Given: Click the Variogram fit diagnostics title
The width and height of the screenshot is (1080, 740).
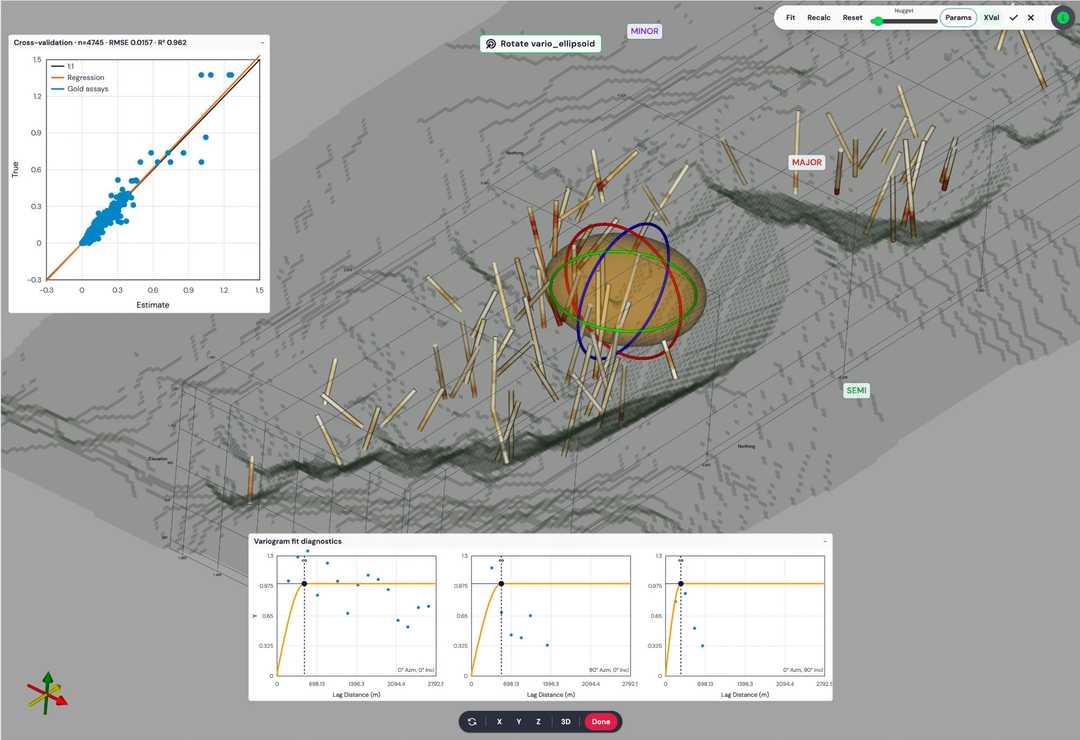Looking at the screenshot, I should click(x=298, y=542).
